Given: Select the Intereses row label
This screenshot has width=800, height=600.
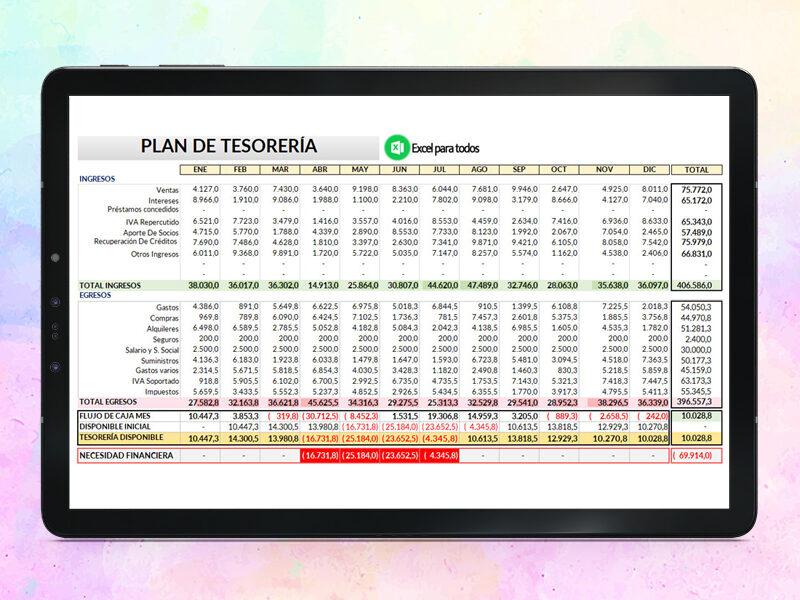Looking at the screenshot, I should tap(163, 201).
